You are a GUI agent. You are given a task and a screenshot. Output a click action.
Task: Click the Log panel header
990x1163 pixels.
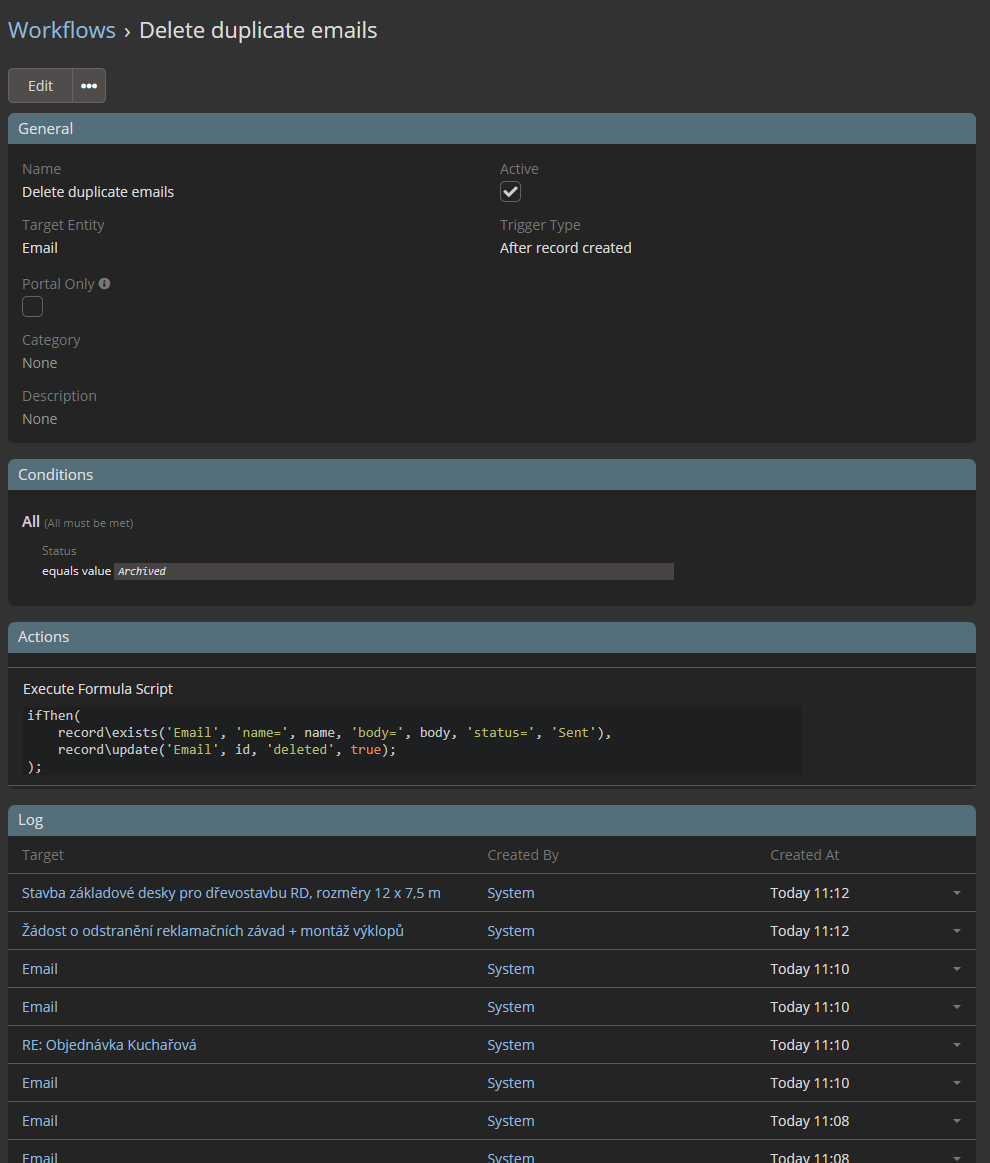pos(491,820)
